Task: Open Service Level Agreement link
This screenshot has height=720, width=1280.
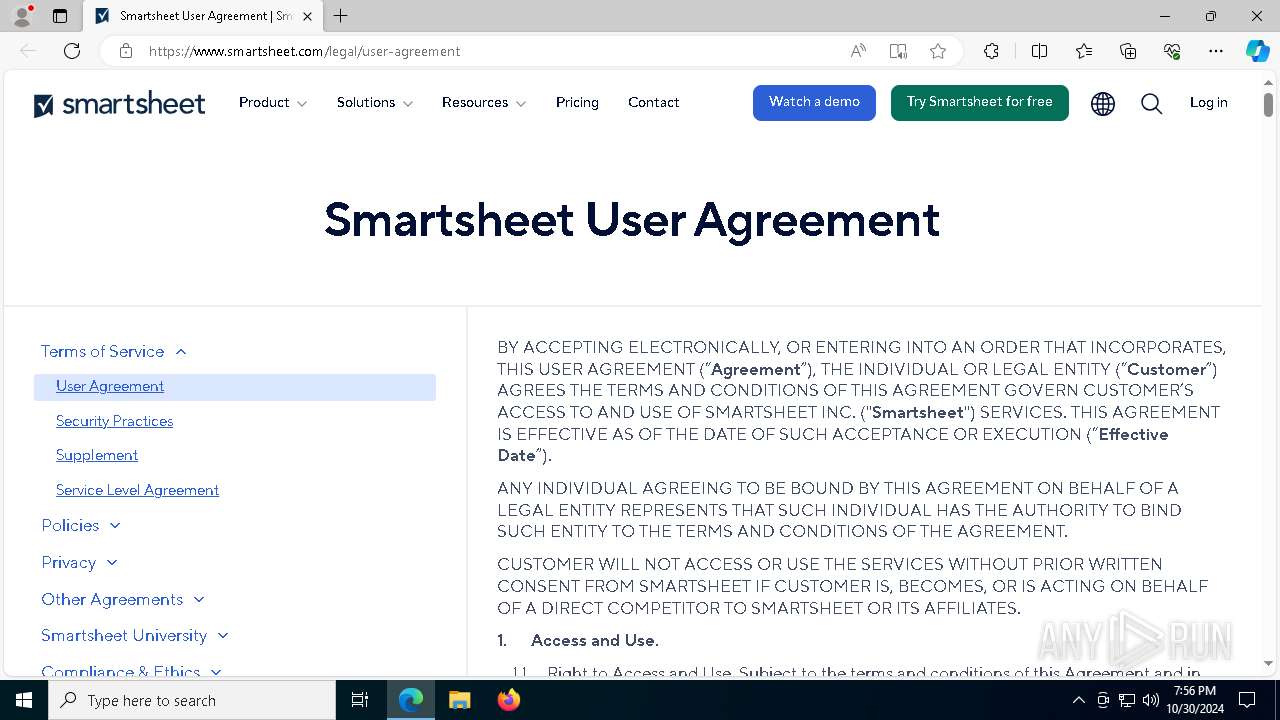Action: [137, 490]
